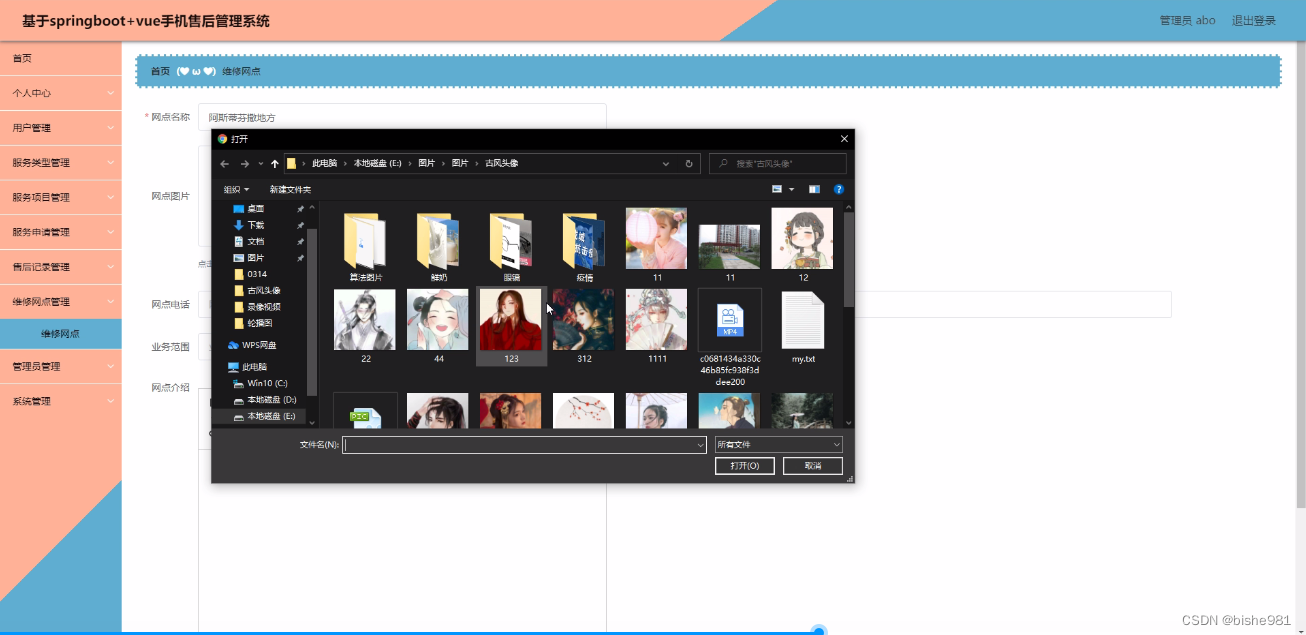Viewport: 1306px width, 635px height.
Task: Select WPS网盘 cloud entry in the navigation pane
Action: tap(258, 344)
